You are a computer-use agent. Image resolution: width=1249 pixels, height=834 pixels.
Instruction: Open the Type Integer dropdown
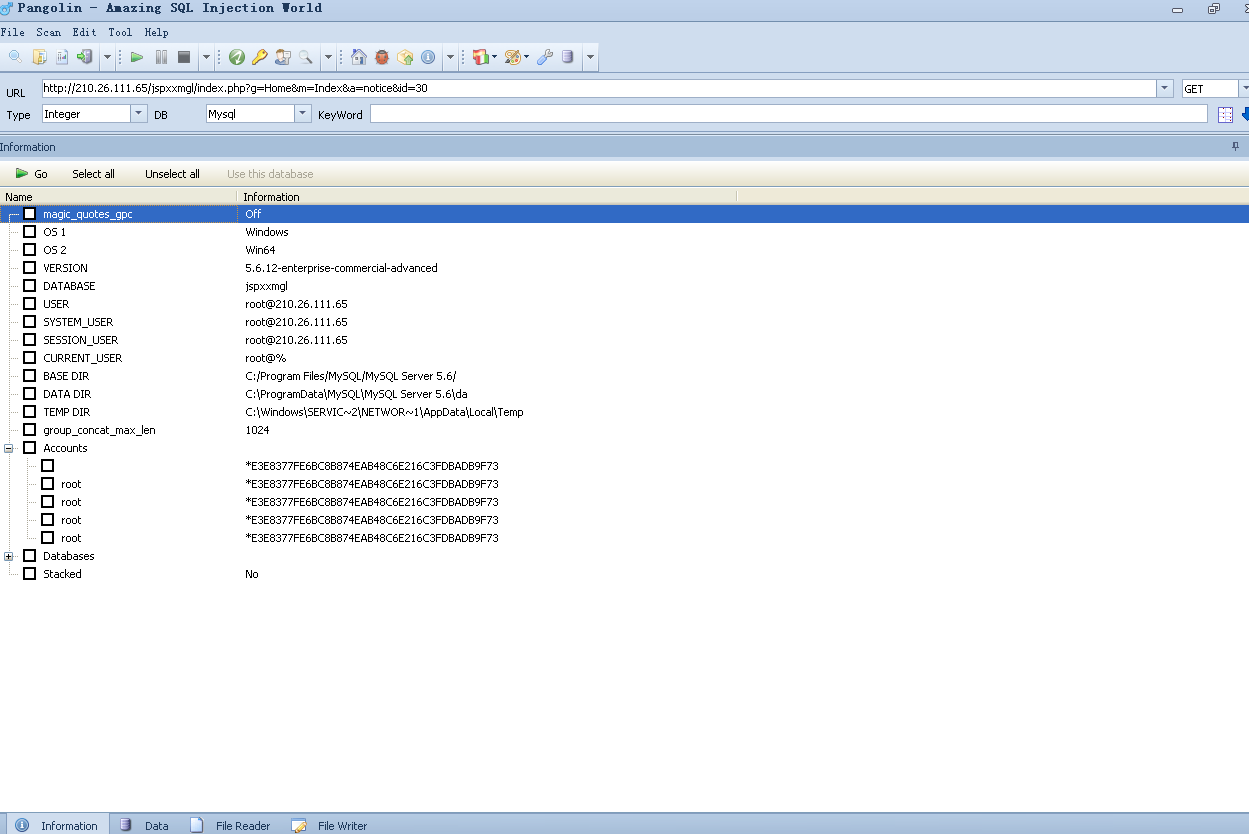[x=138, y=114]
